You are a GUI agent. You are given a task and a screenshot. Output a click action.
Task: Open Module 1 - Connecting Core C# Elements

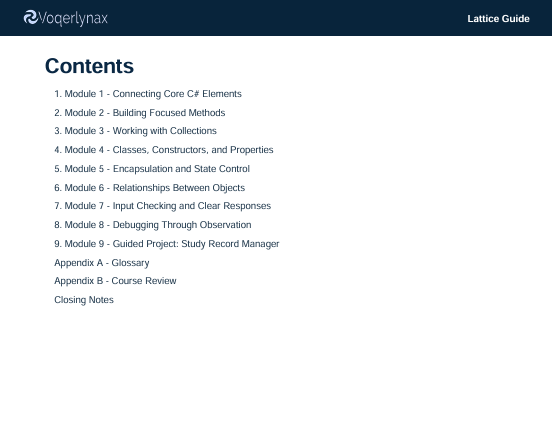point(148,94)
